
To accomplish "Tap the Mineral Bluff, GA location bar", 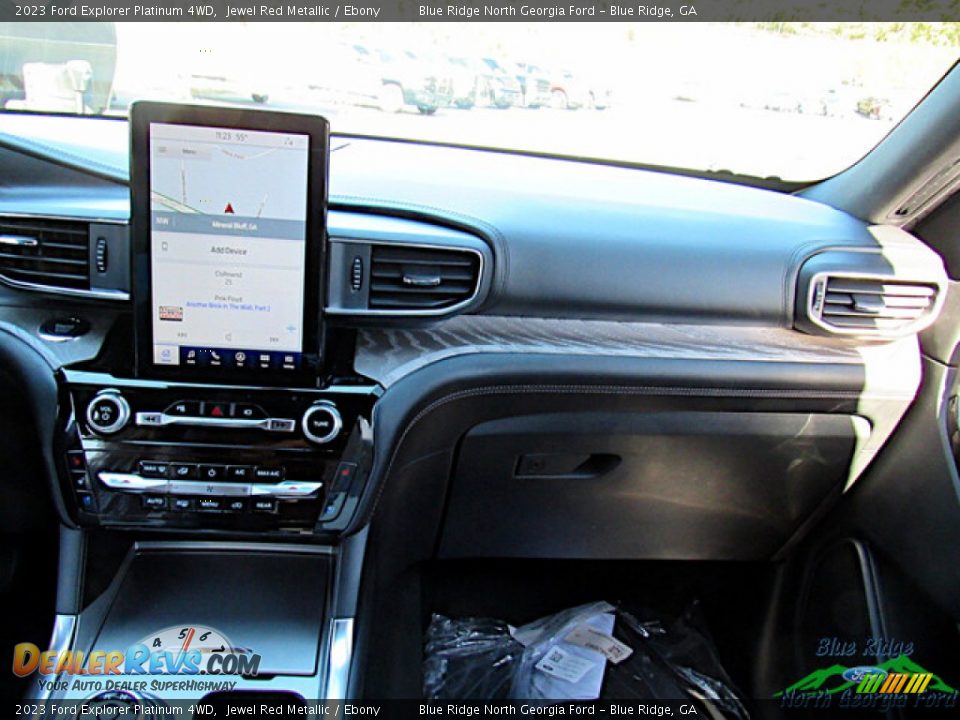I will 228,225.
